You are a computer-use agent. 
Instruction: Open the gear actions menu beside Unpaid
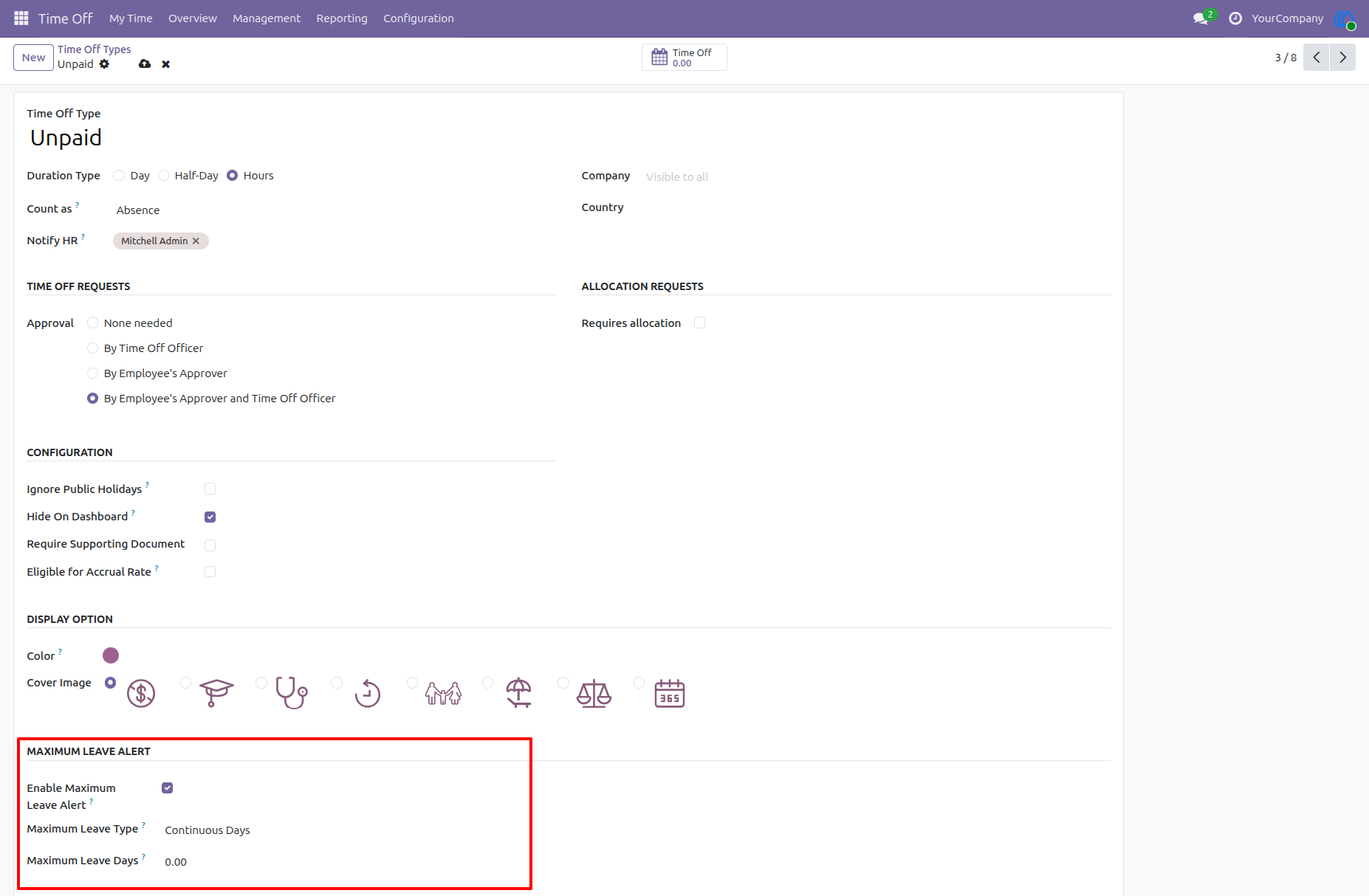pos(105,64)
